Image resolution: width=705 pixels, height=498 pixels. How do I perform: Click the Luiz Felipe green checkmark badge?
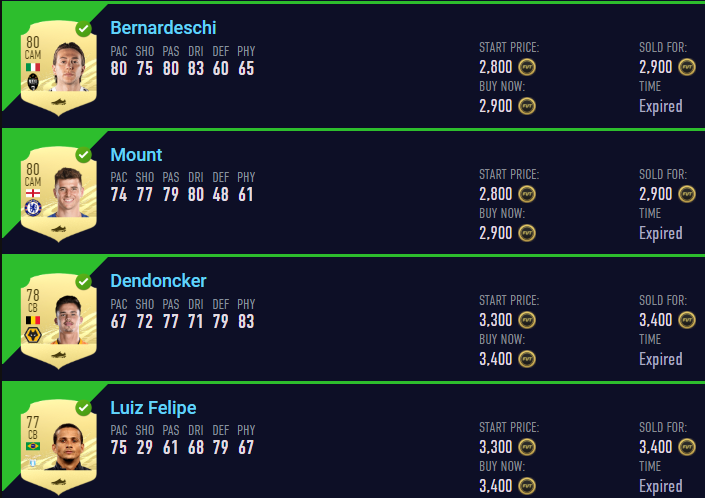83,409
